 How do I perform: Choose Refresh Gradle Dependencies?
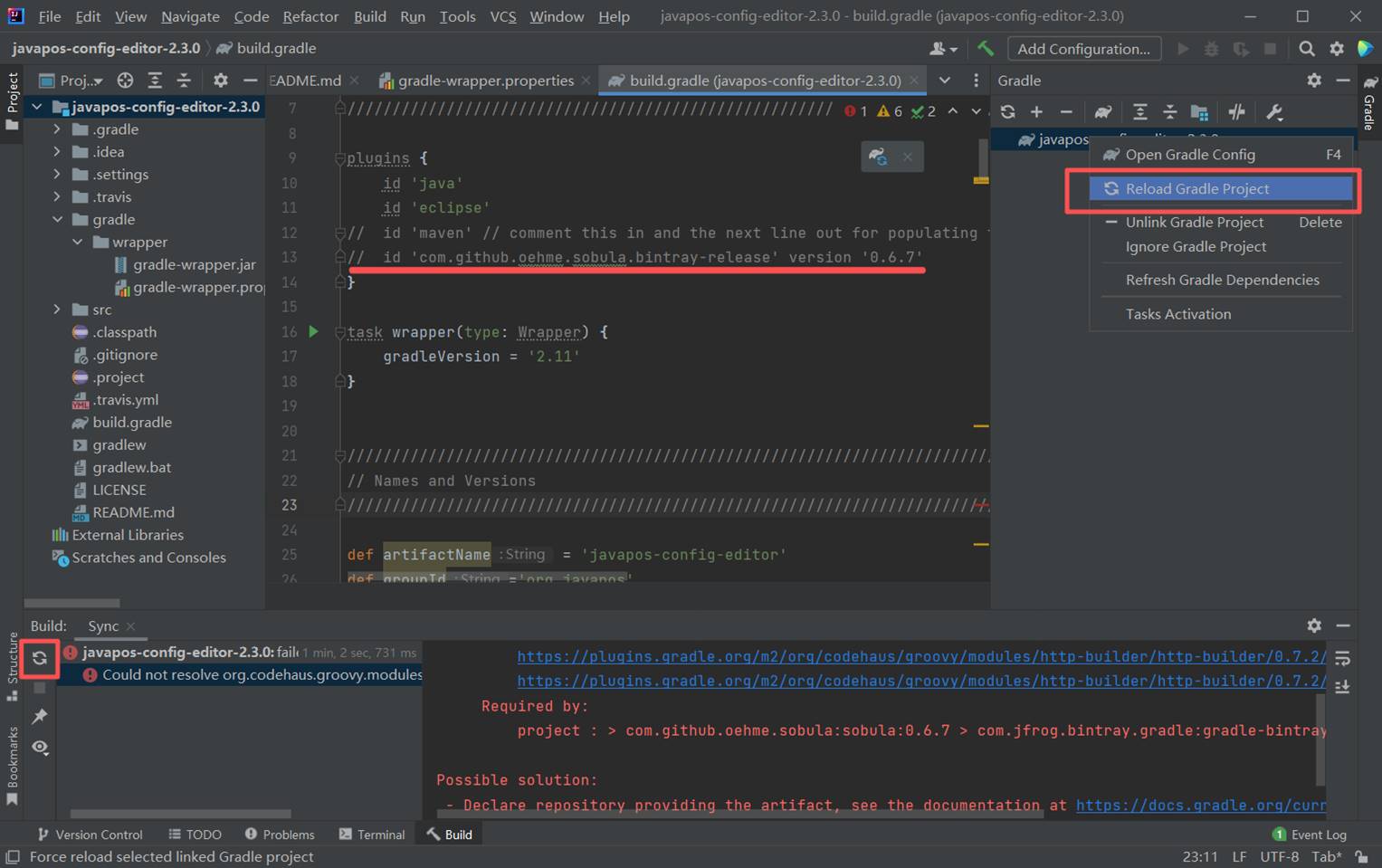1221,280
